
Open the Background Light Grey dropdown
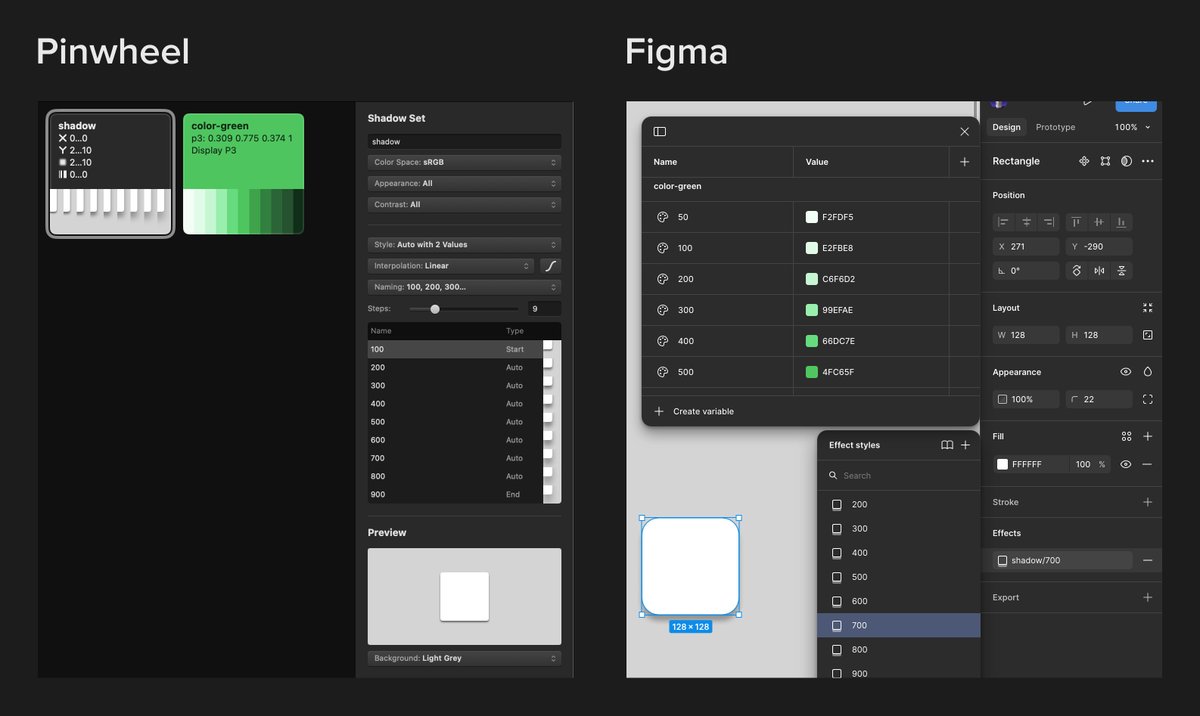pyautogui.click(x=464, y=658)
